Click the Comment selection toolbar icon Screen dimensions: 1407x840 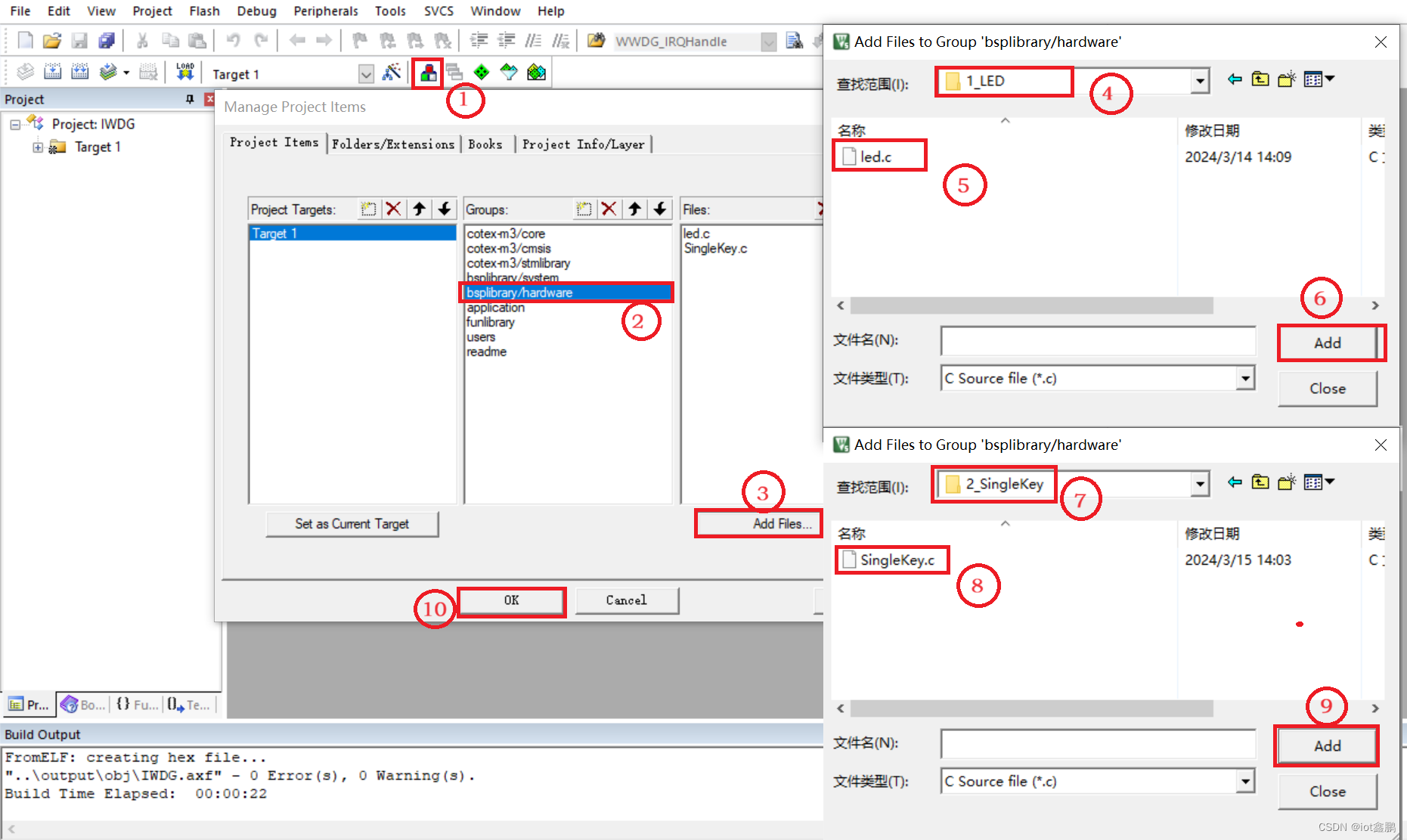point(533,41)
